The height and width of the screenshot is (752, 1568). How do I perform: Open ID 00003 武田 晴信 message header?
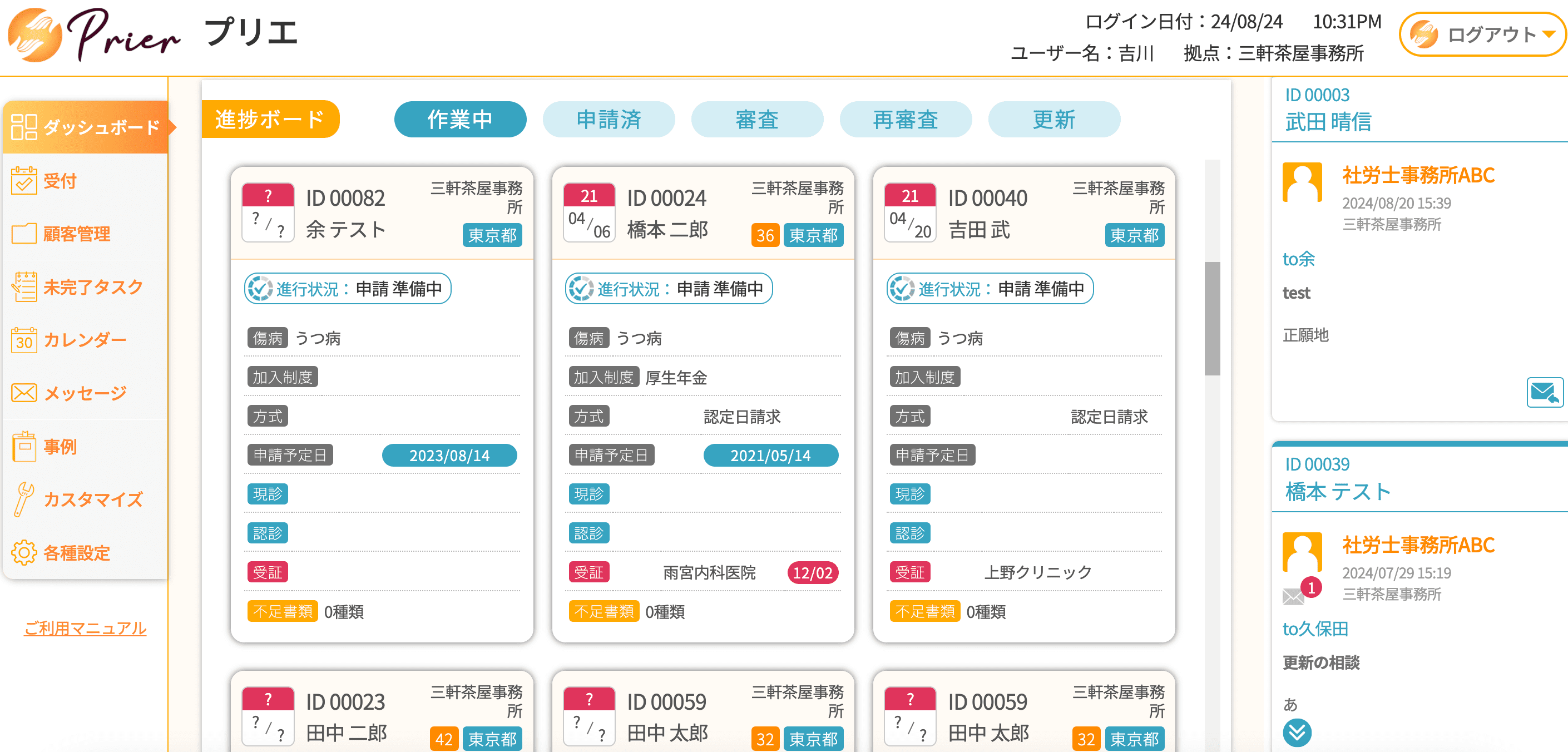point(1419,110)
